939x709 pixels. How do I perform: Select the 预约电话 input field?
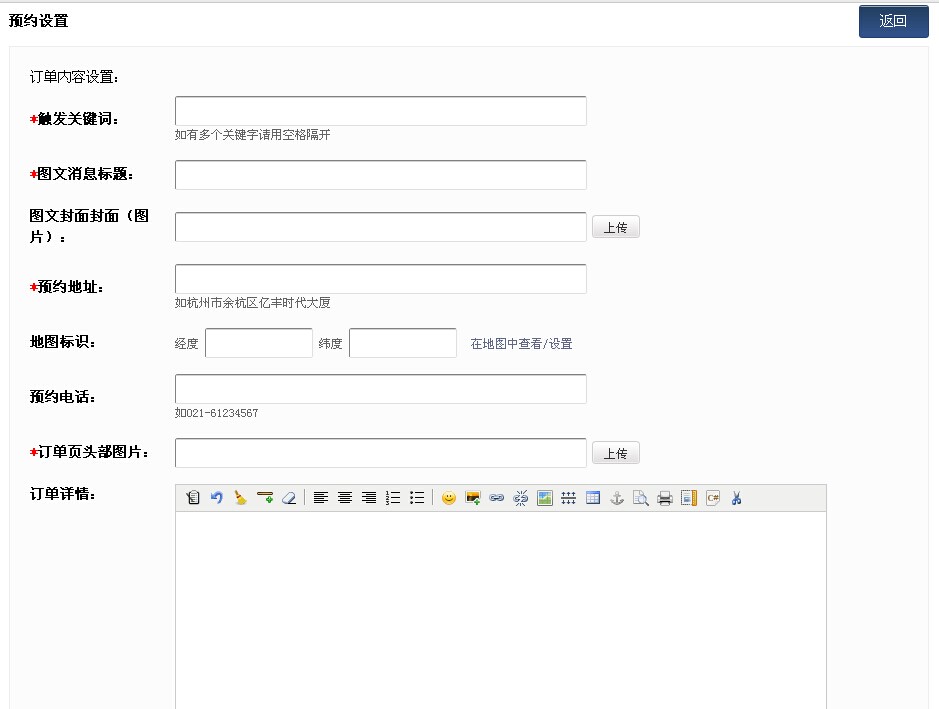point(380,389)
